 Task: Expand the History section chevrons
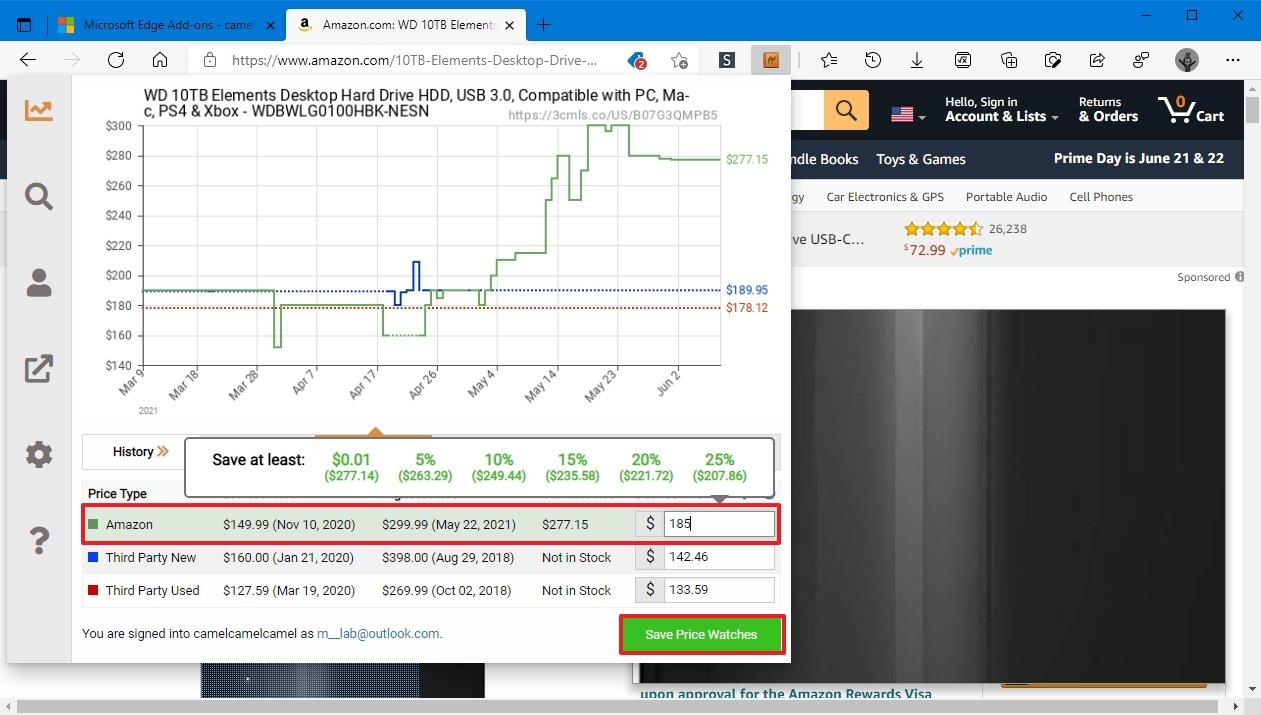163,452
